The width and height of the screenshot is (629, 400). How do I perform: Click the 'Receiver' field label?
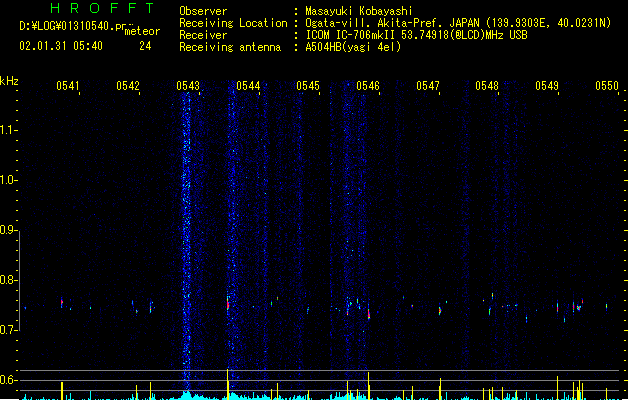(203, 35)
